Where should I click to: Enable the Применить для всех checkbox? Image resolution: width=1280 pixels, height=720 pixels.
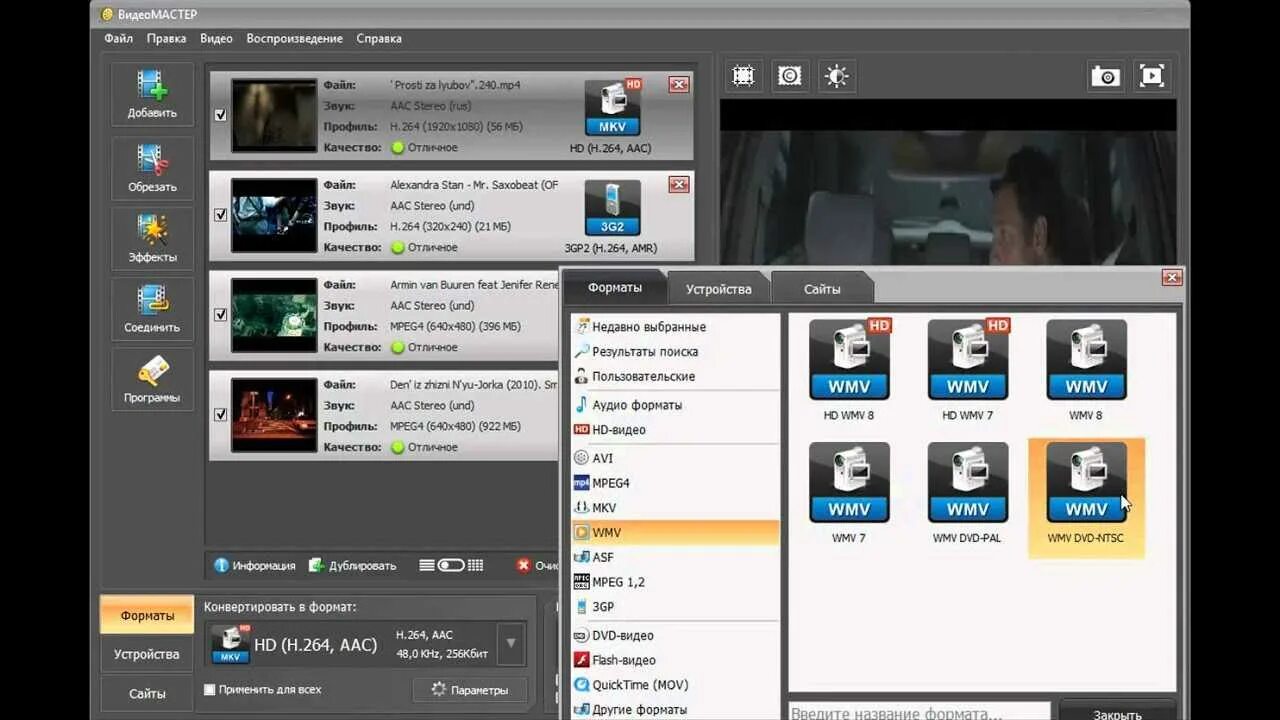coord(209,689)
